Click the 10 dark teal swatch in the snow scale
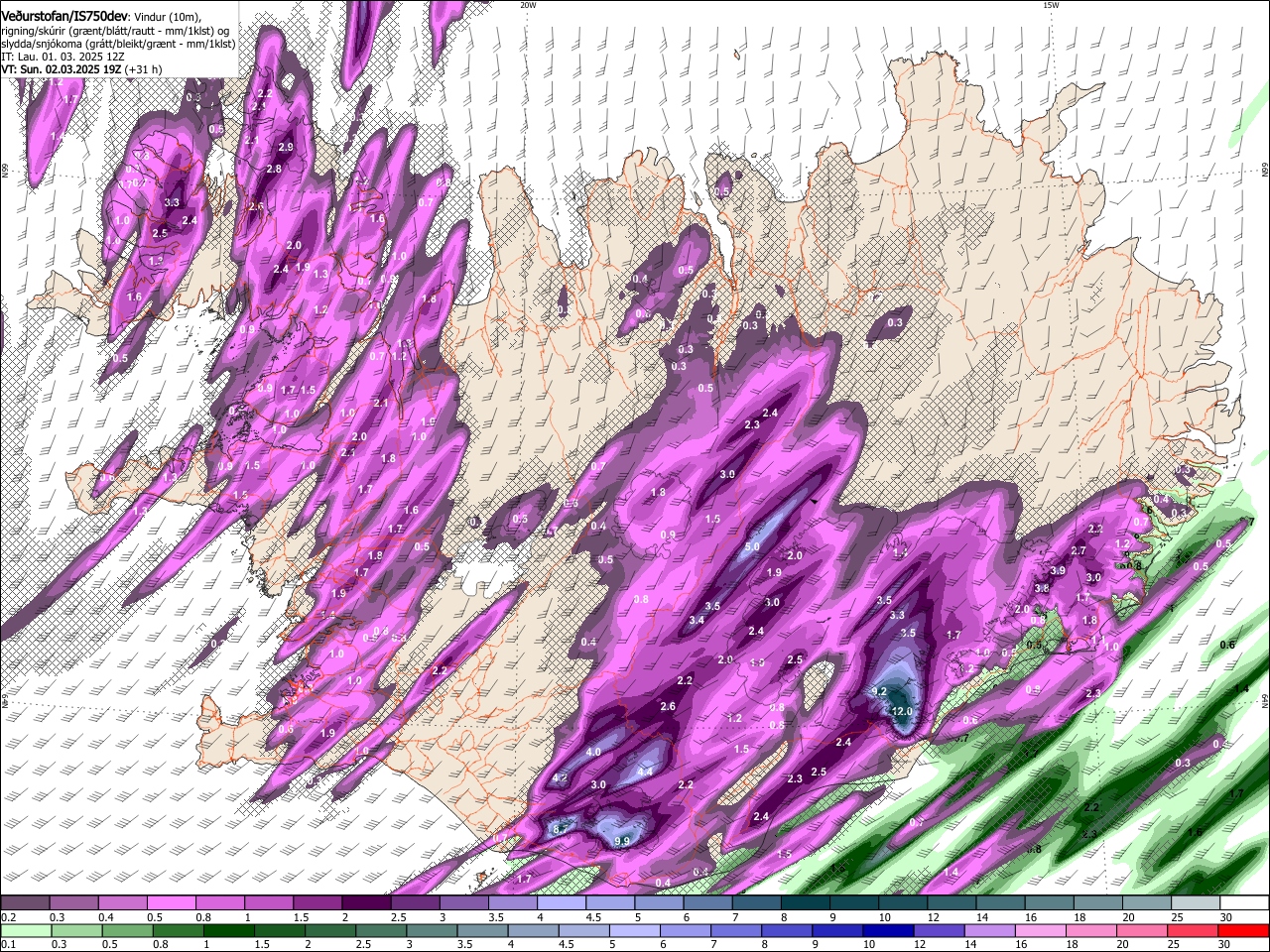Viewport: 1270px width, 952px height. 901,903
